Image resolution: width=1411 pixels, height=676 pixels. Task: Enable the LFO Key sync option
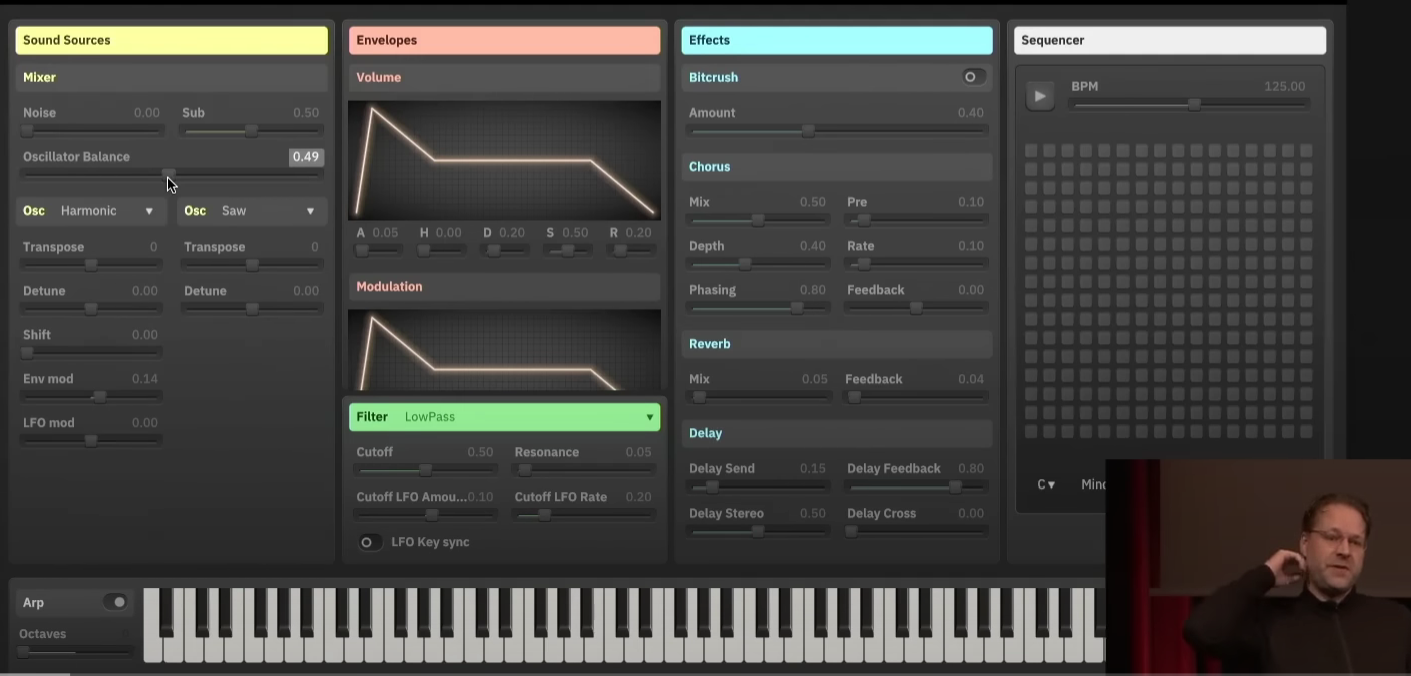click(369, 542)
